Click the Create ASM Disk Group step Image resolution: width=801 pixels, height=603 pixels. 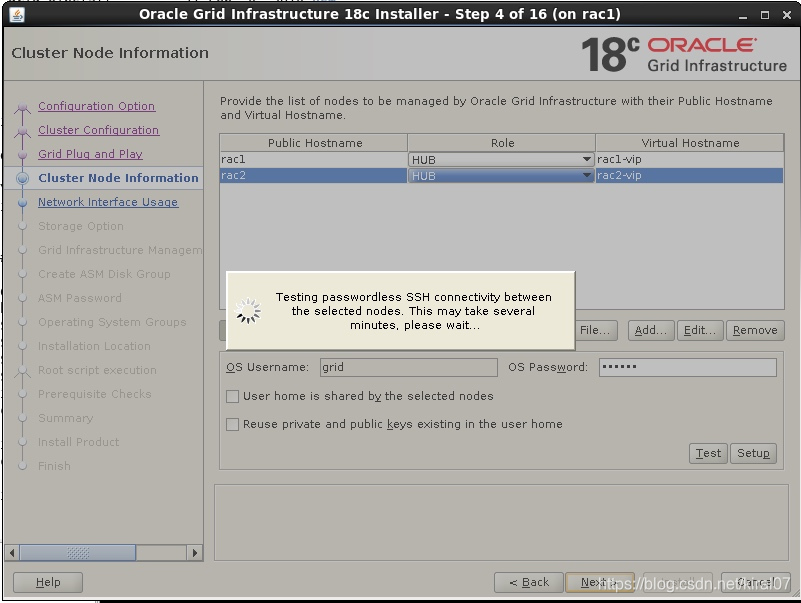click(104, 274)
